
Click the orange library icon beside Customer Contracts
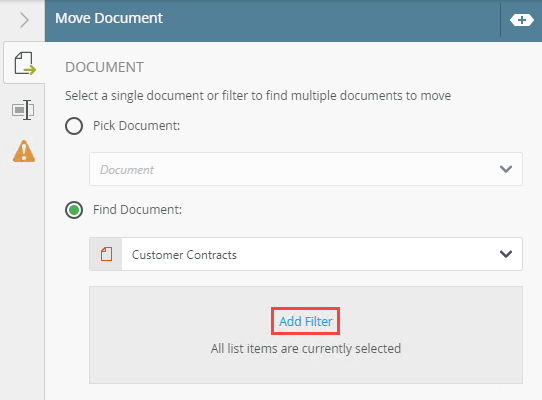(106, 254)
